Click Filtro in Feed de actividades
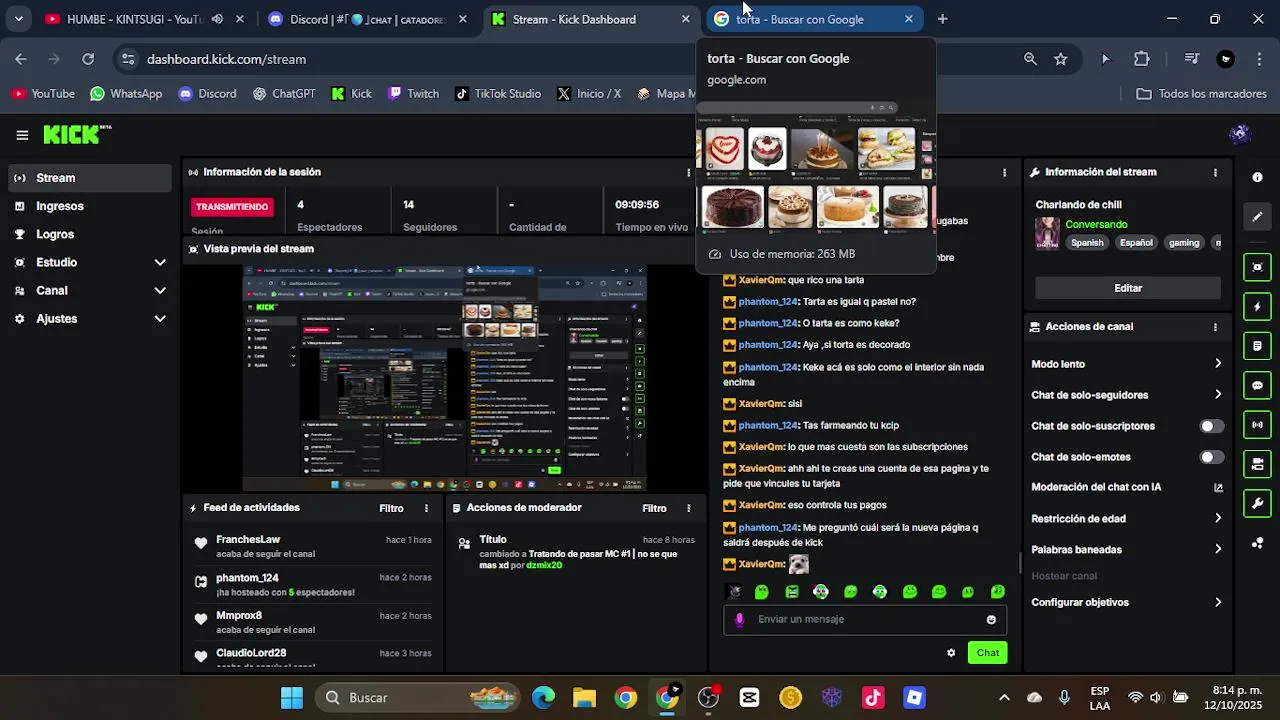 click(x=391, y=508)
